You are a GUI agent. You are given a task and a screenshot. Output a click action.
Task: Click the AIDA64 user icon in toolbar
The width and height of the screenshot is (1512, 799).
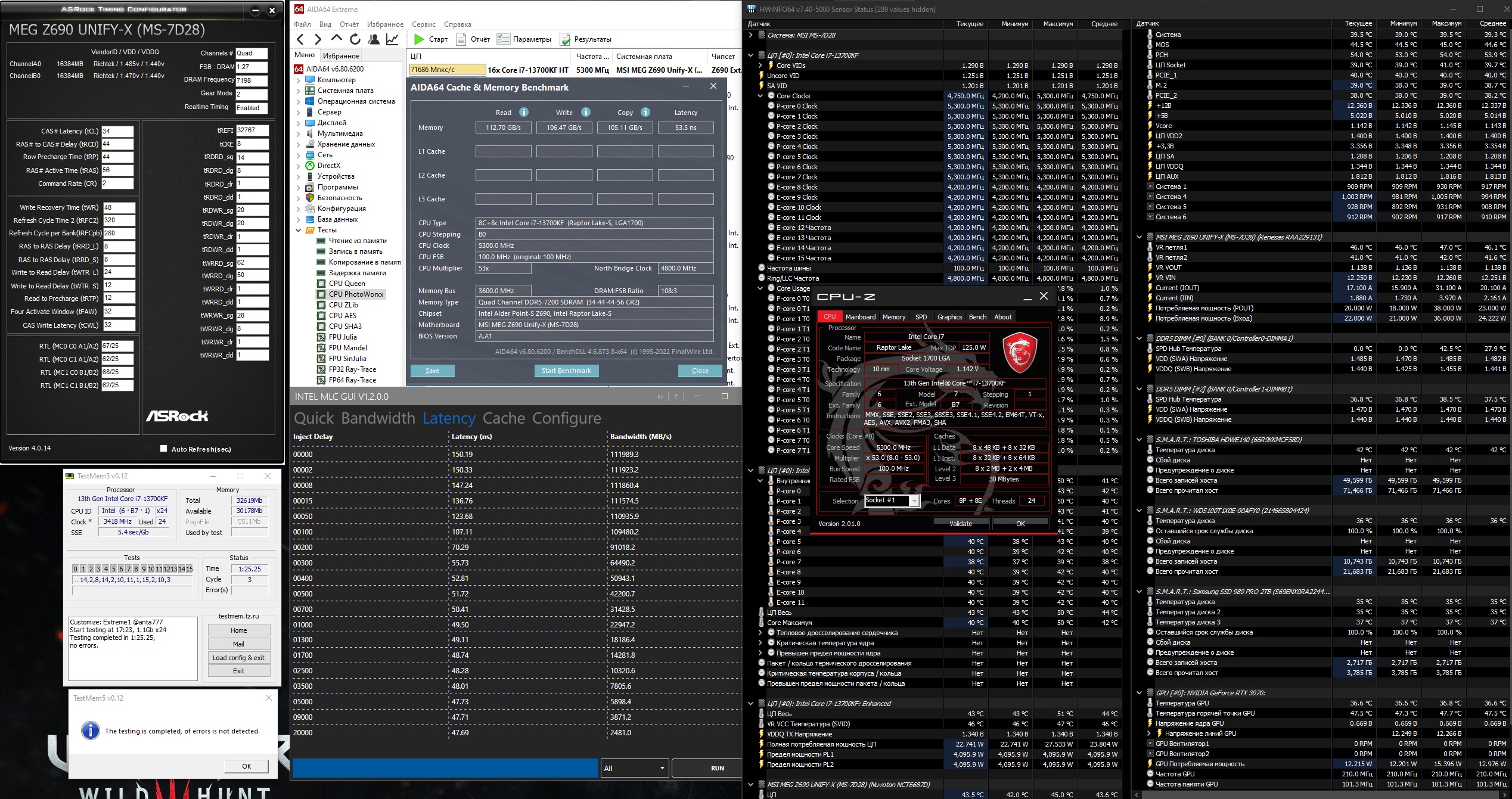(x=374, y=39)
